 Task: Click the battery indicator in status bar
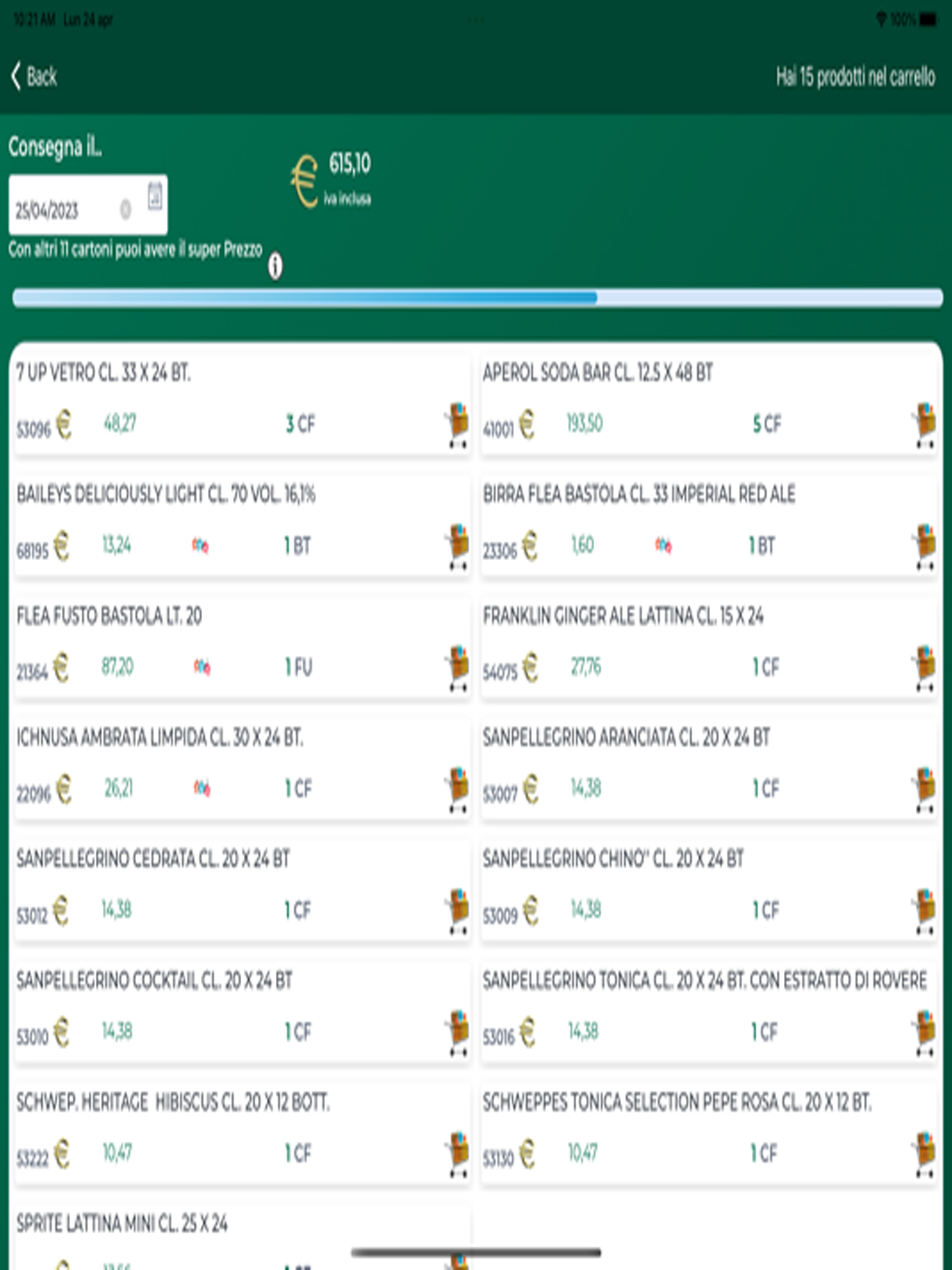tap(928, 20)
